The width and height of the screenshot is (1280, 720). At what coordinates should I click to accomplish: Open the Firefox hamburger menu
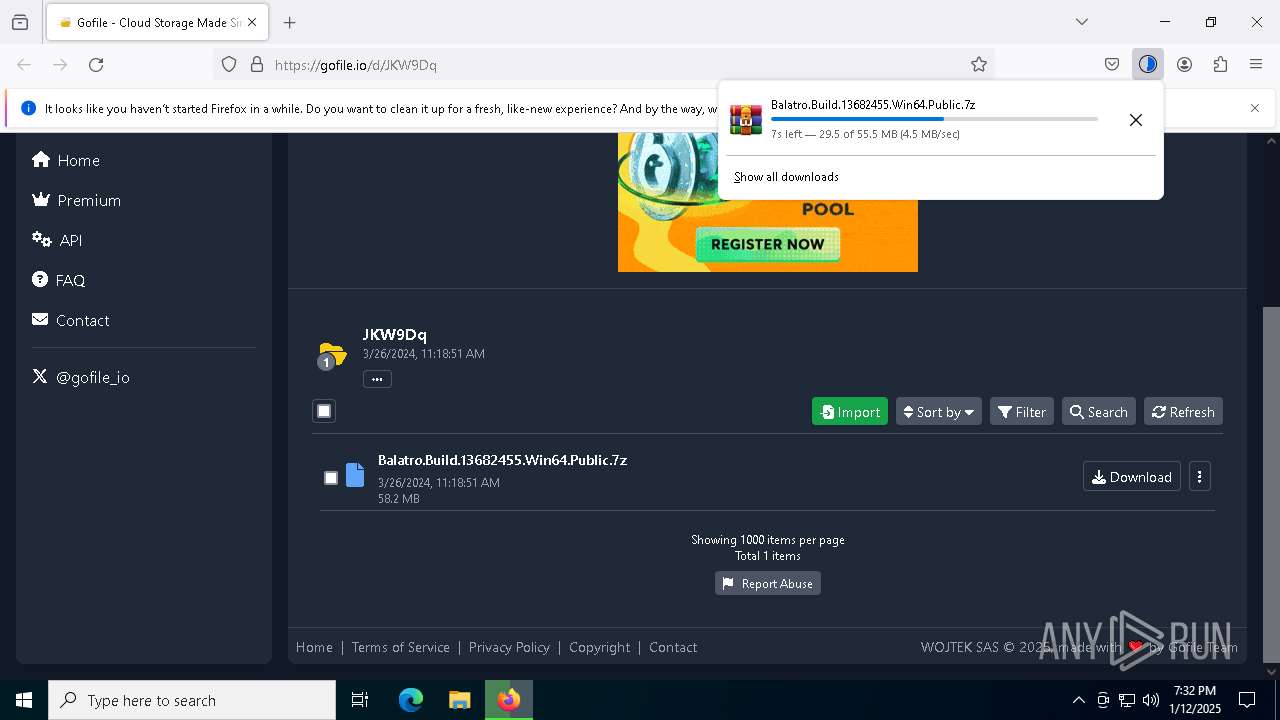point(1256,65)
